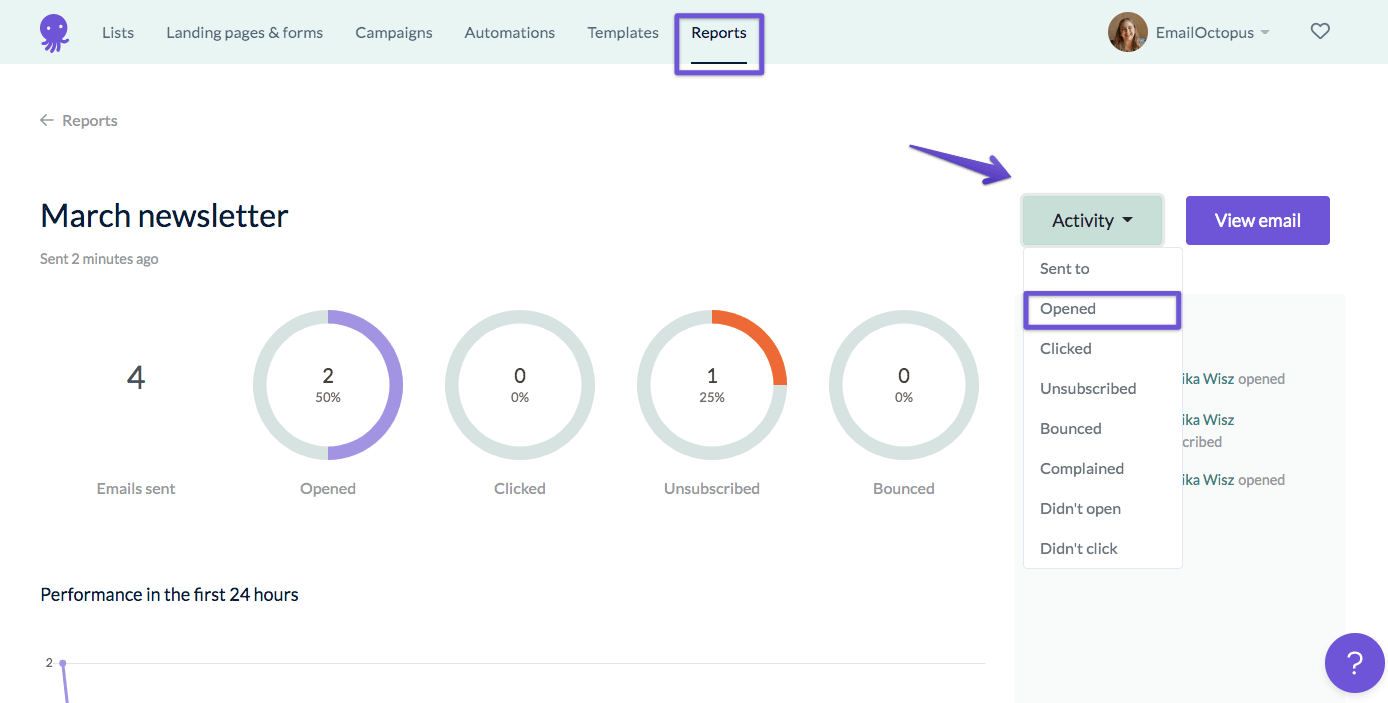Go back to Reports via the arrow link
The height and width of the screenshot is (703, 1388).
[x=78, y=121]
